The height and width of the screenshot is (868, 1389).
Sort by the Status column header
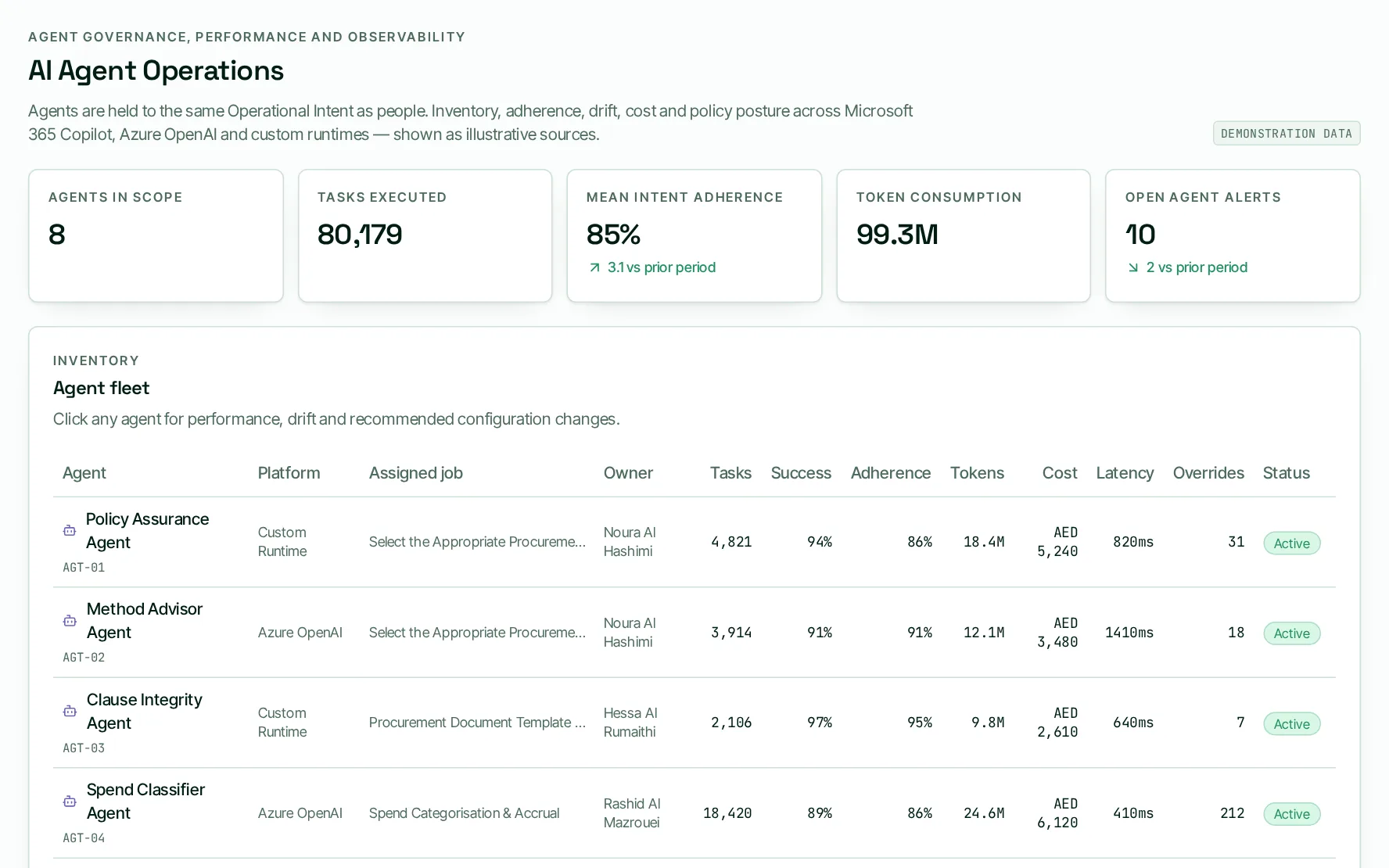[x=1287, y=473]
